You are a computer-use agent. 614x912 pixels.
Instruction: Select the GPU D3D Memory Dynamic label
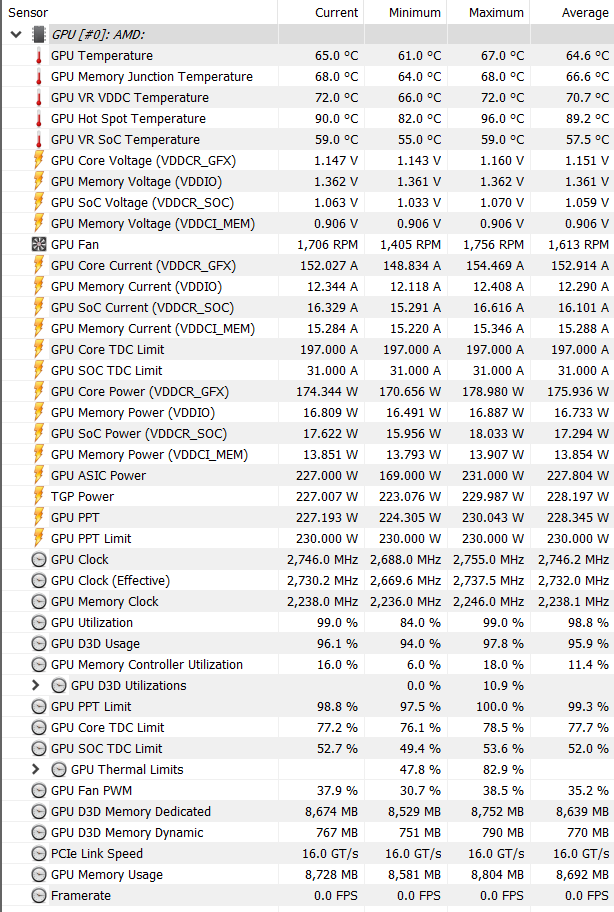click(x=127, y=832)
